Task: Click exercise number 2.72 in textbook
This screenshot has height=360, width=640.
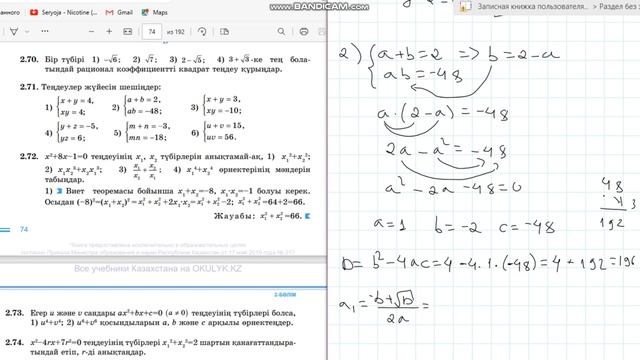Action: click(x=29, y=156)
